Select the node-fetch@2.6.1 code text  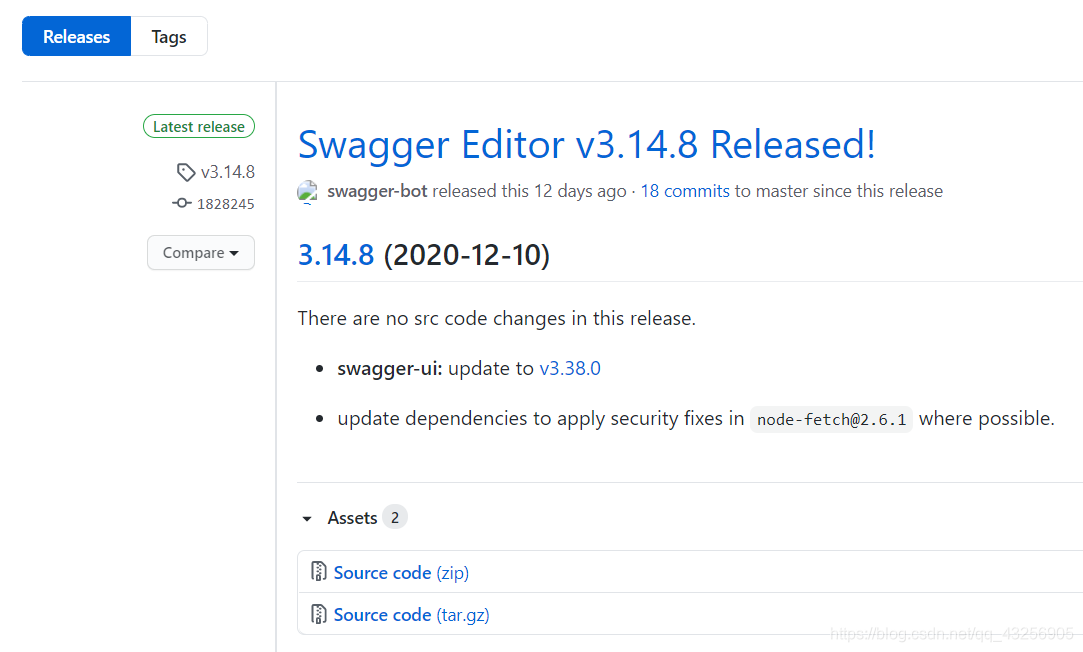[832, 419]
